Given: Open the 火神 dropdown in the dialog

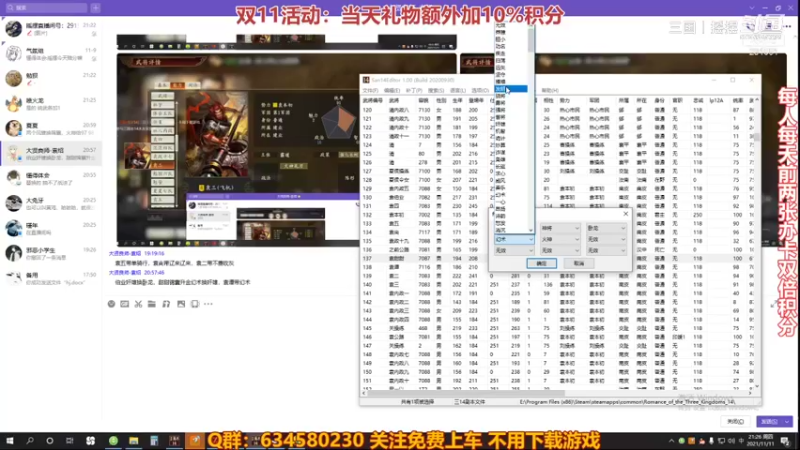Looking at the screenshot, I should (560, 239).
